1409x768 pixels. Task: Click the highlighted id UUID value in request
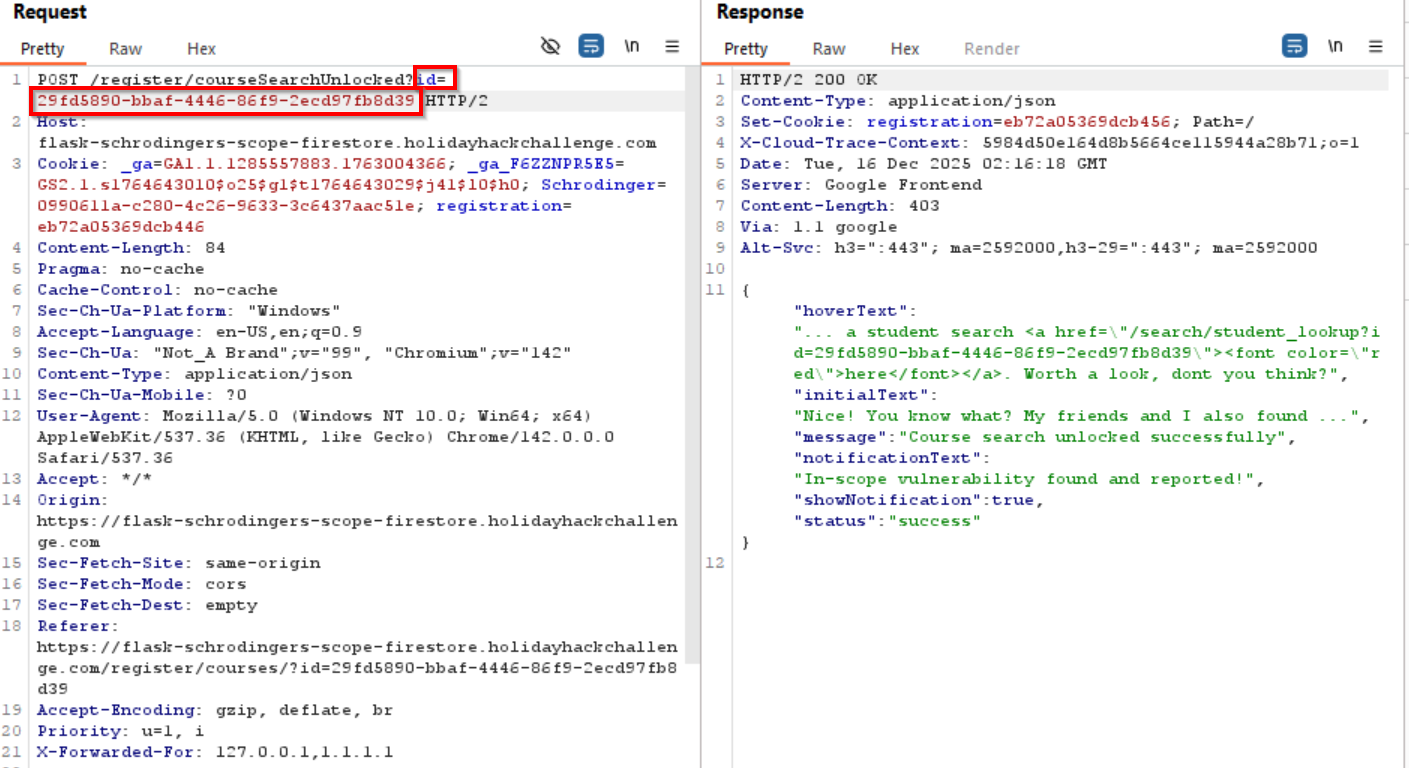[225, 100]
